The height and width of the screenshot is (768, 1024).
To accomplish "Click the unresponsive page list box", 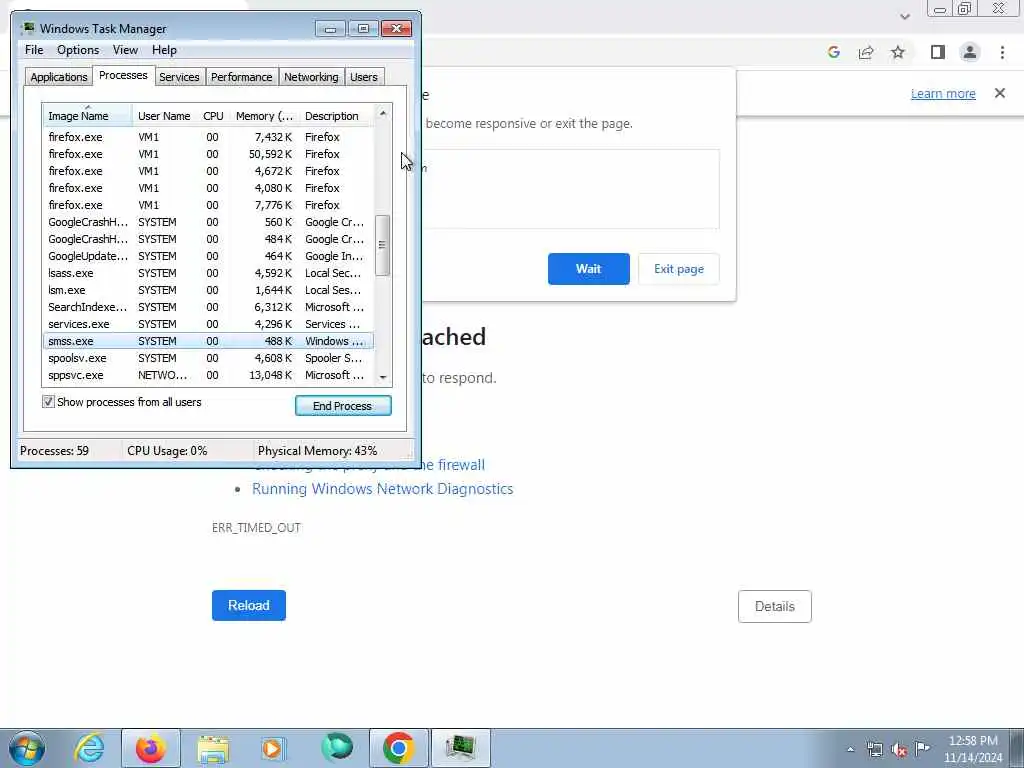I will (x=570, y=189).
